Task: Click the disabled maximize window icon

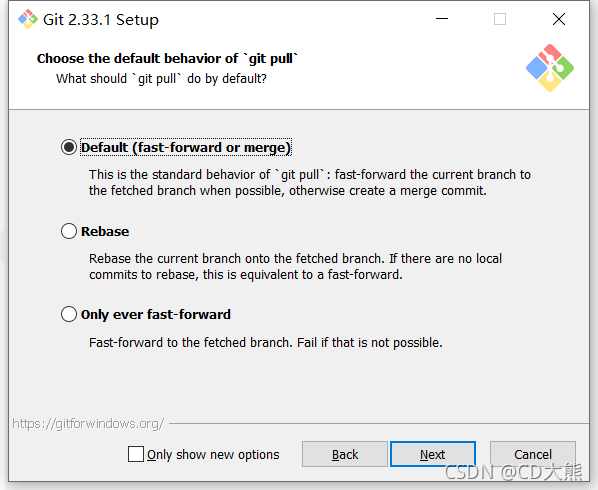Action: click(500, 19)
